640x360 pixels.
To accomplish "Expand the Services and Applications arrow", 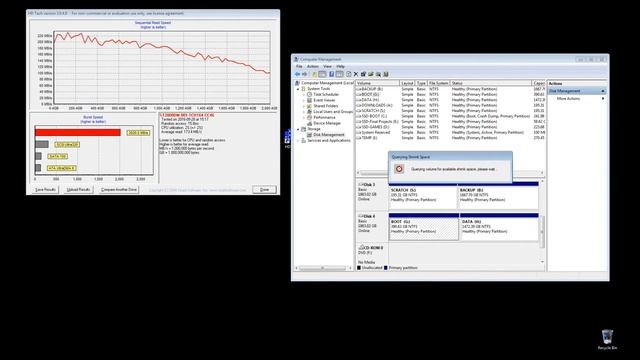I will [298, 140].
